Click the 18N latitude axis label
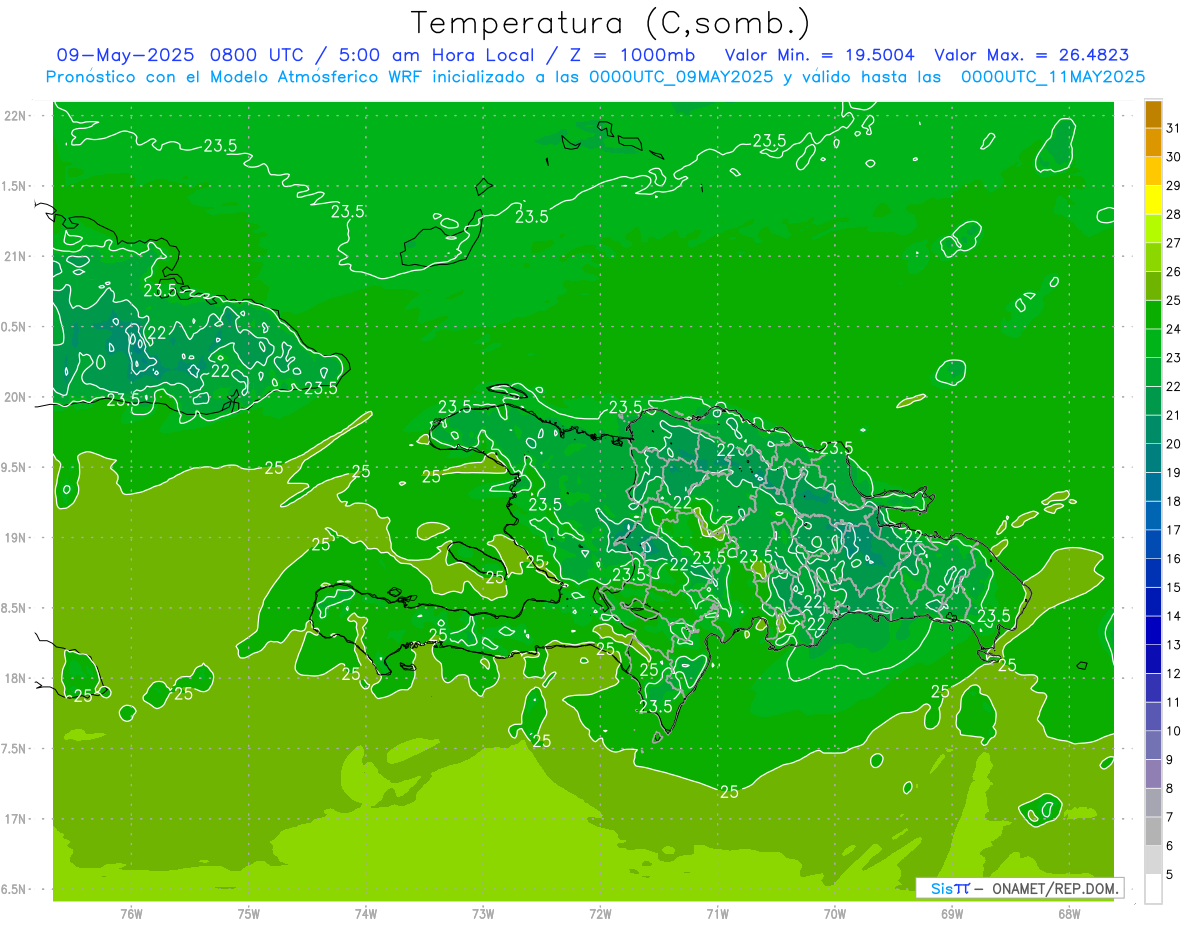 point(15,678)
